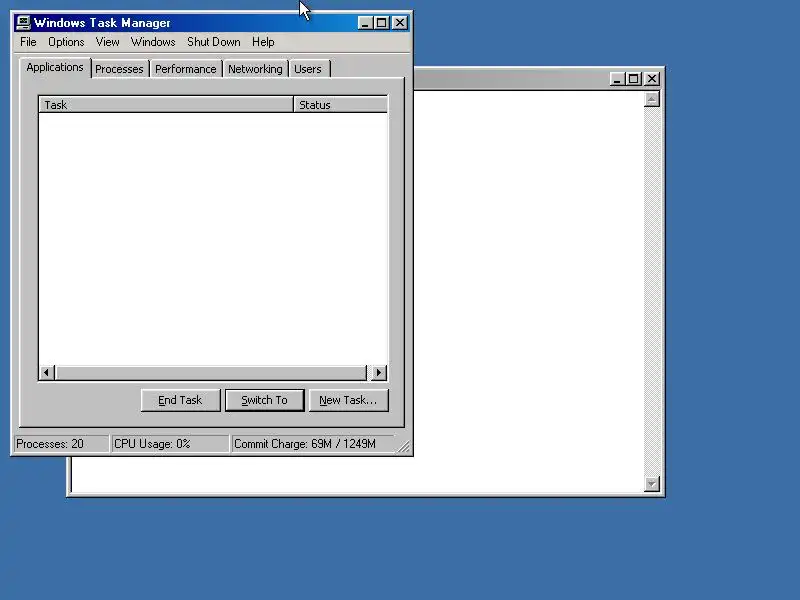
Task: Click background window's scroll down arrow
Action: 652,484
